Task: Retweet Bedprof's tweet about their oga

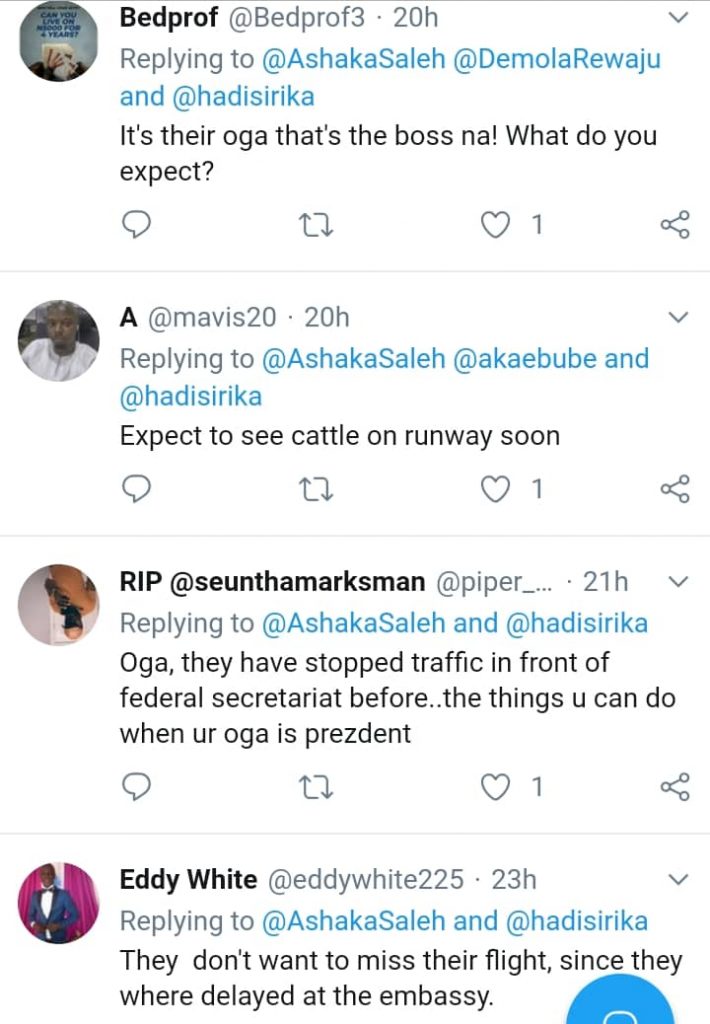Action: [x=315, y=224]
